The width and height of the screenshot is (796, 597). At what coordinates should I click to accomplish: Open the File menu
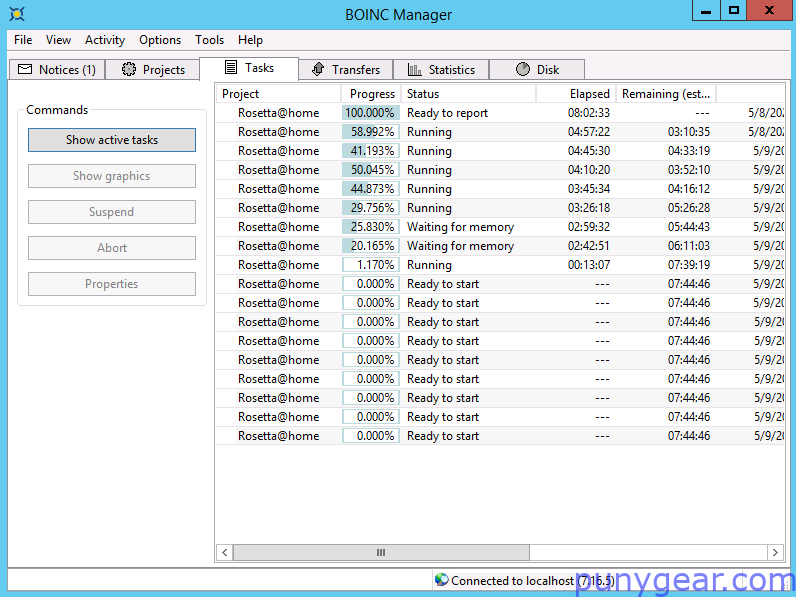pyautogui.click(x=23, y=40)
